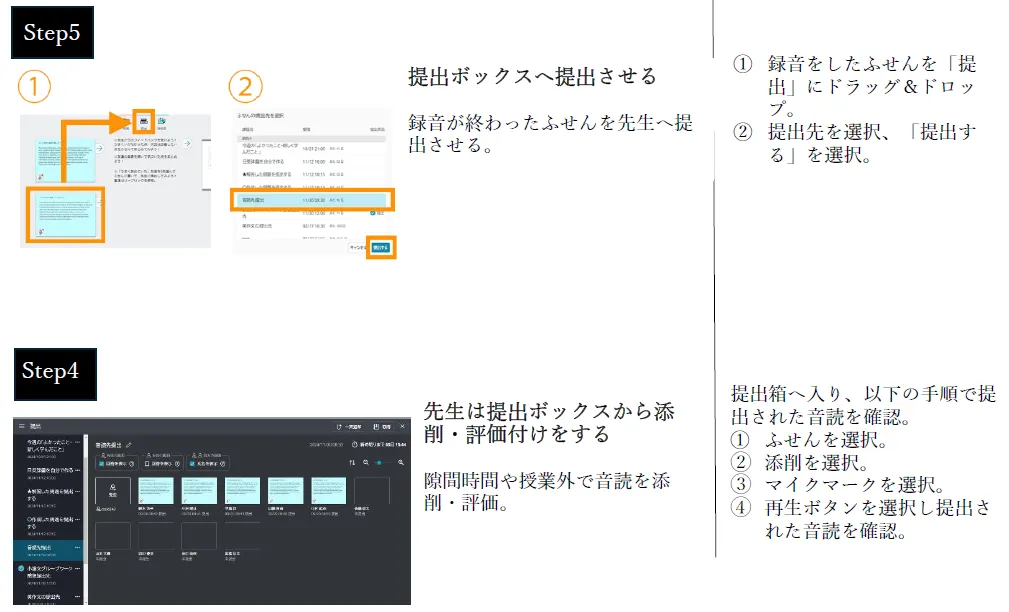Viewport: 1009px width, 612px height.
Task: Click the icon right of the submit box
Action: pyautogui.click(x=163, y=121)
